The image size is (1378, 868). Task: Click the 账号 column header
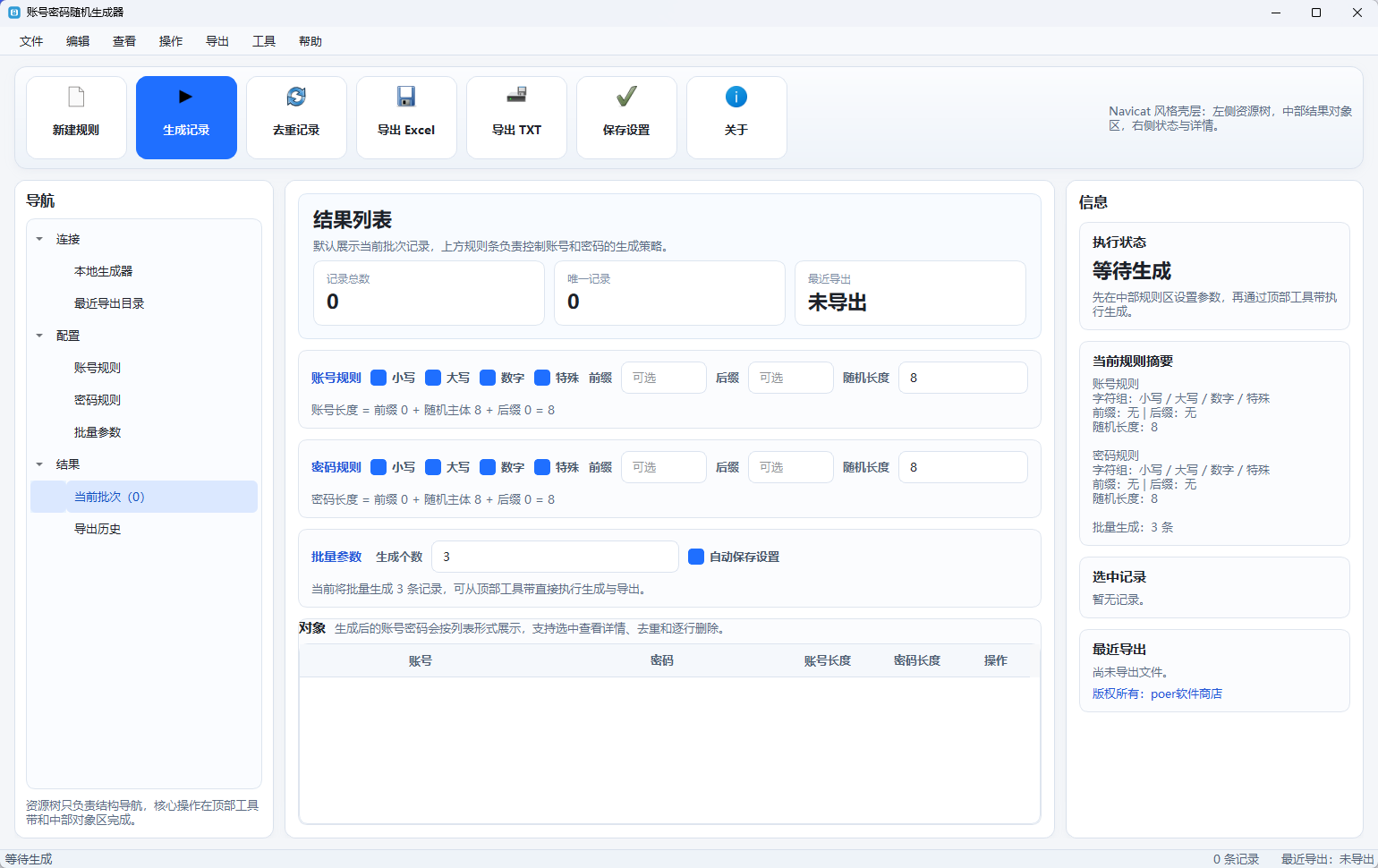(421, 660)
